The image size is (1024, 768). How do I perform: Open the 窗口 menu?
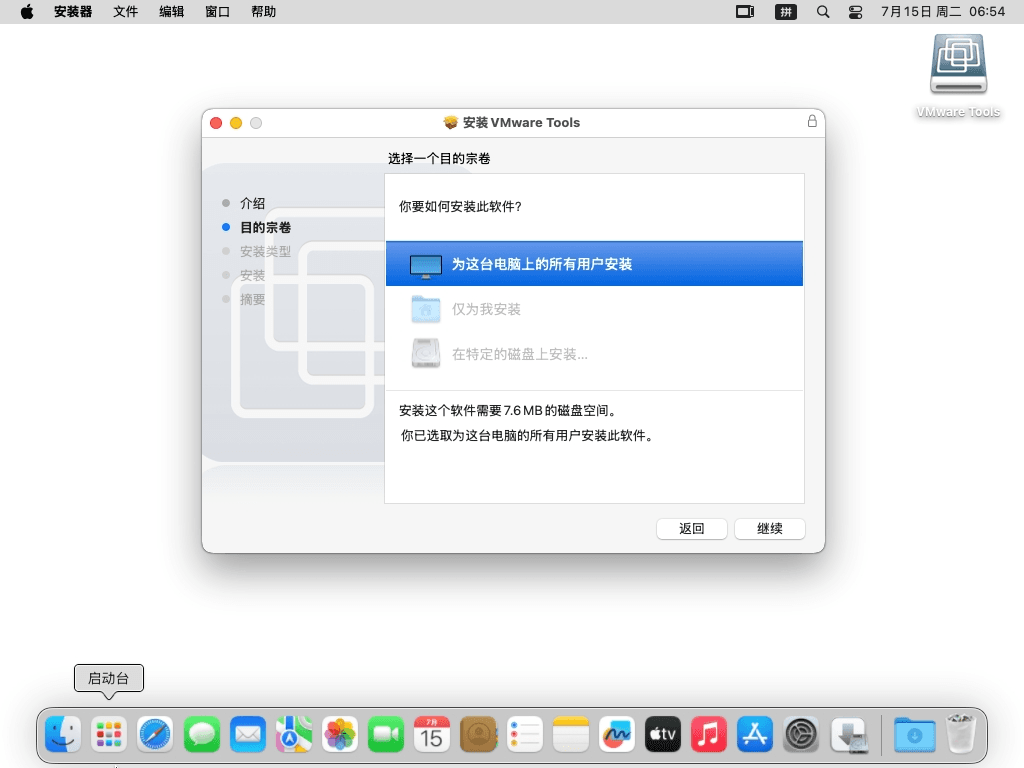pos(217,12)
